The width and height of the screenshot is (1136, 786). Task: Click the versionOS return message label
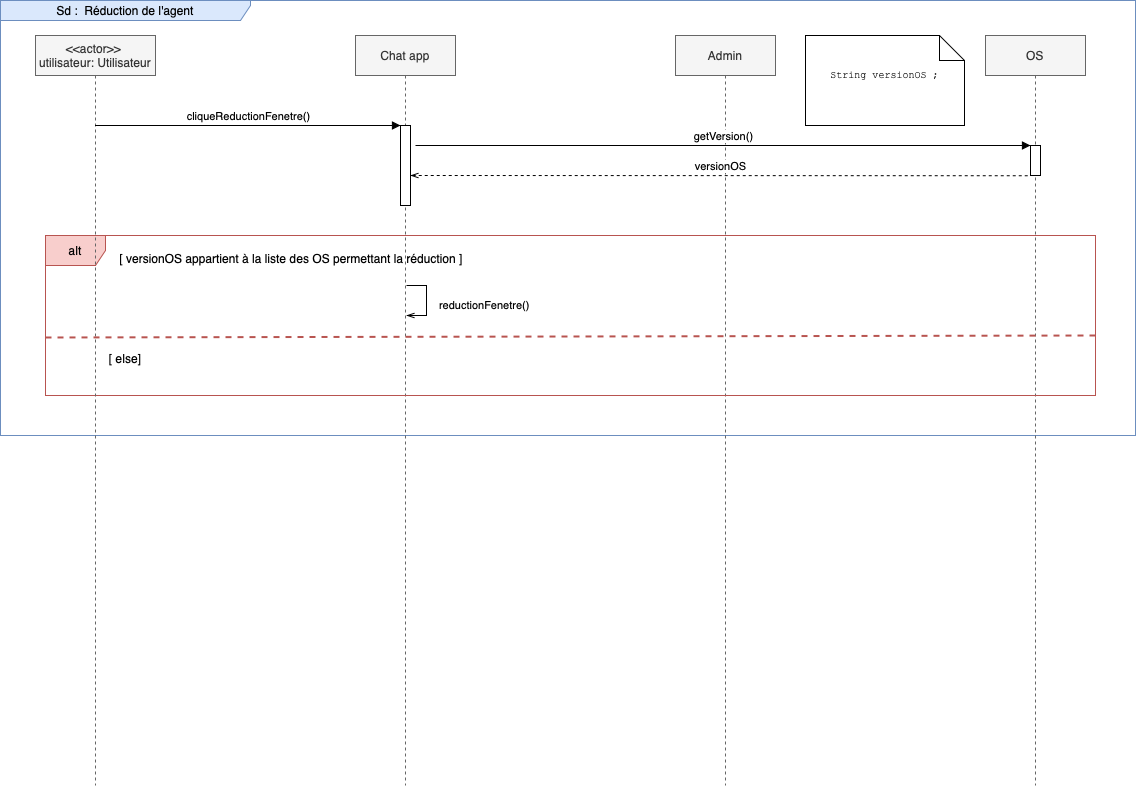[720, 166]
